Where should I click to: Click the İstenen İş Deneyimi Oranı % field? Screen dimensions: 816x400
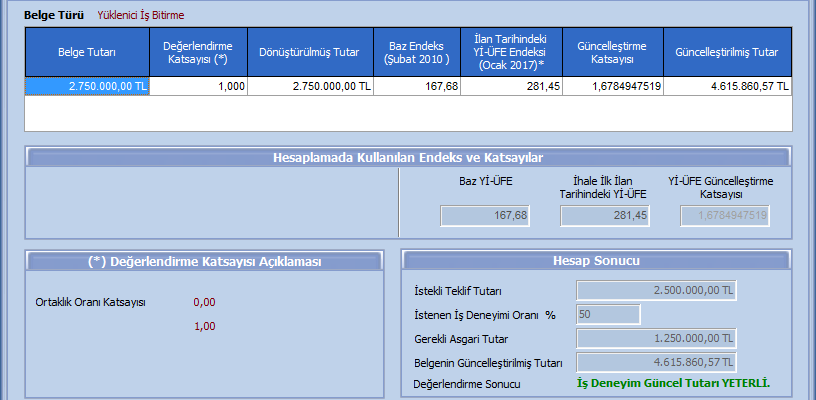point(608,314)
